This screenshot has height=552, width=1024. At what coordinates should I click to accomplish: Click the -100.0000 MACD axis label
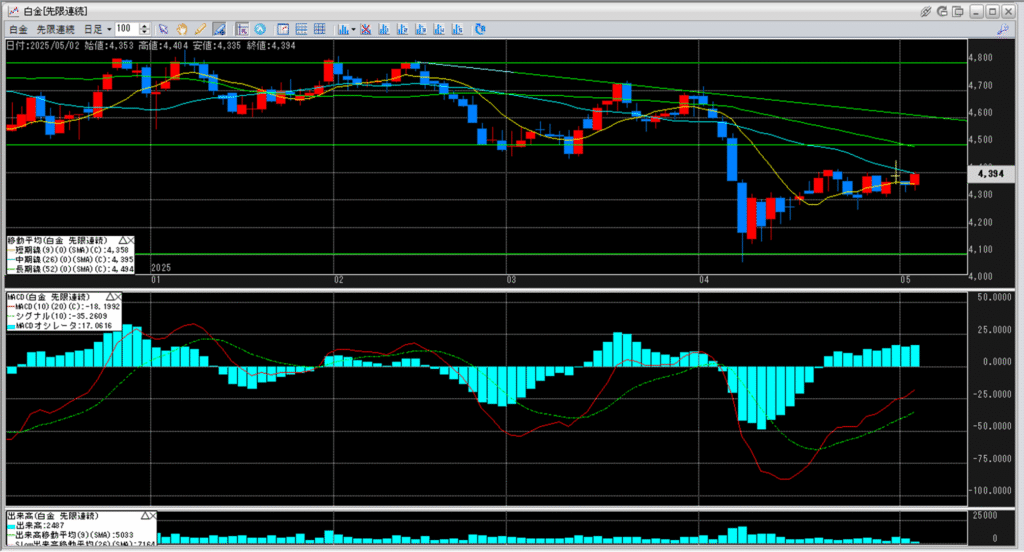(x=989, y=491)
